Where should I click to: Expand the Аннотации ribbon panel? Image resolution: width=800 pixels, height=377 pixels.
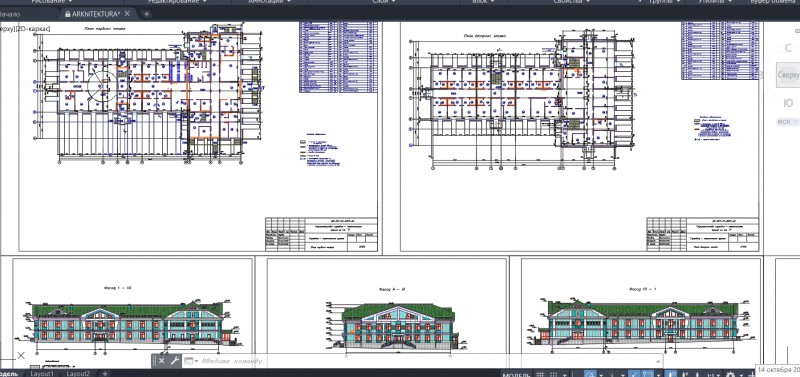coord(269,2)
